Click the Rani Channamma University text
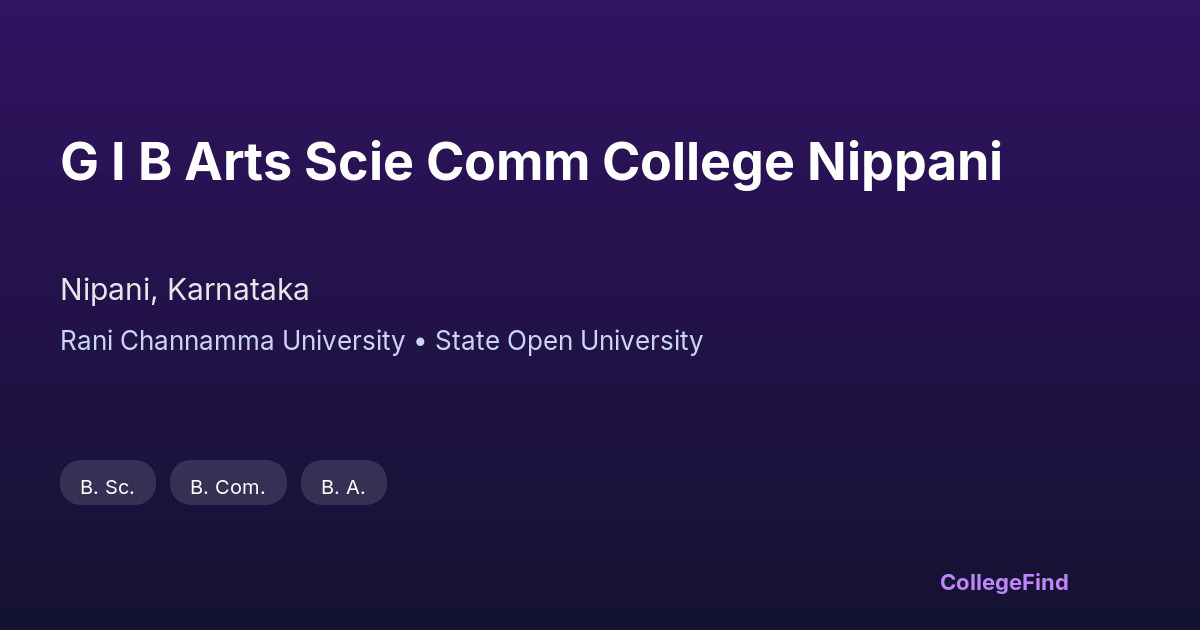1200x630 pixels. click(232, 341)
